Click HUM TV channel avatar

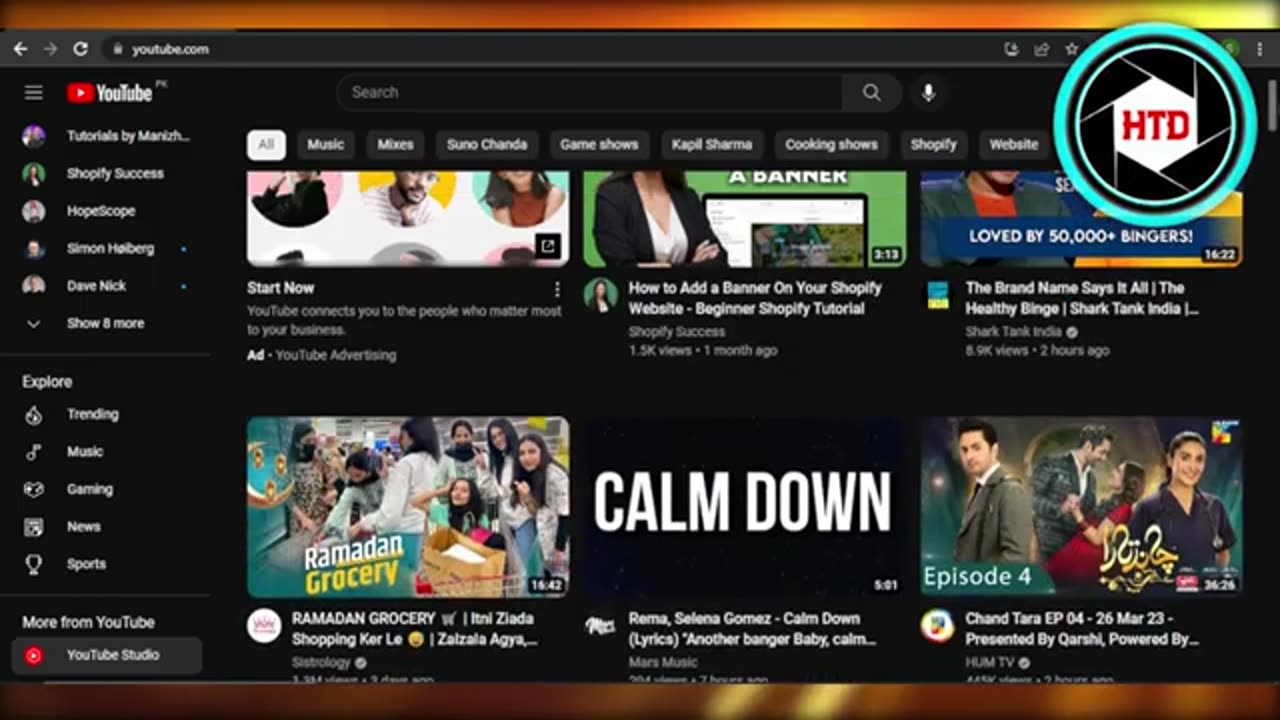[x=937, y=626]
